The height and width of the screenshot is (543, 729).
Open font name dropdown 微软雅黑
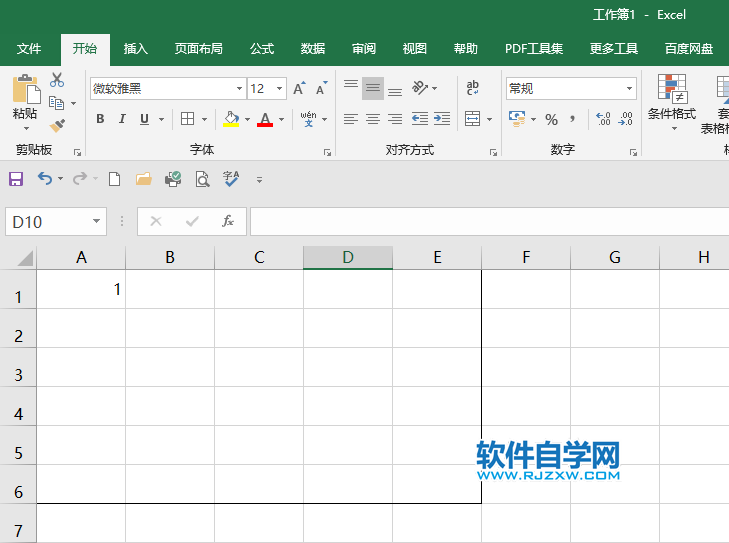[239, 88]
